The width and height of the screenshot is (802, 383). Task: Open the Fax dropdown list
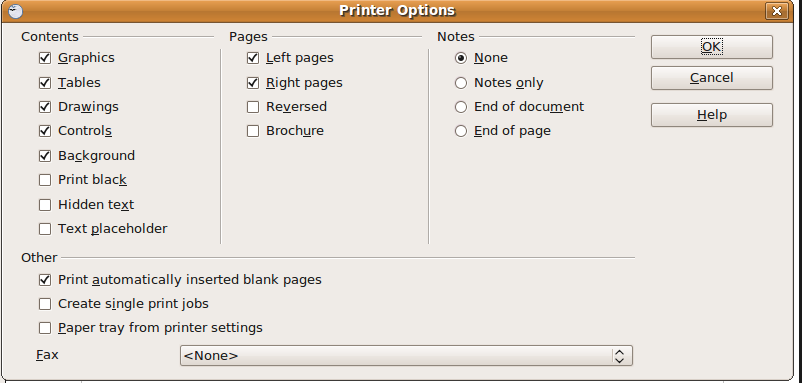[x=406, y=355]
